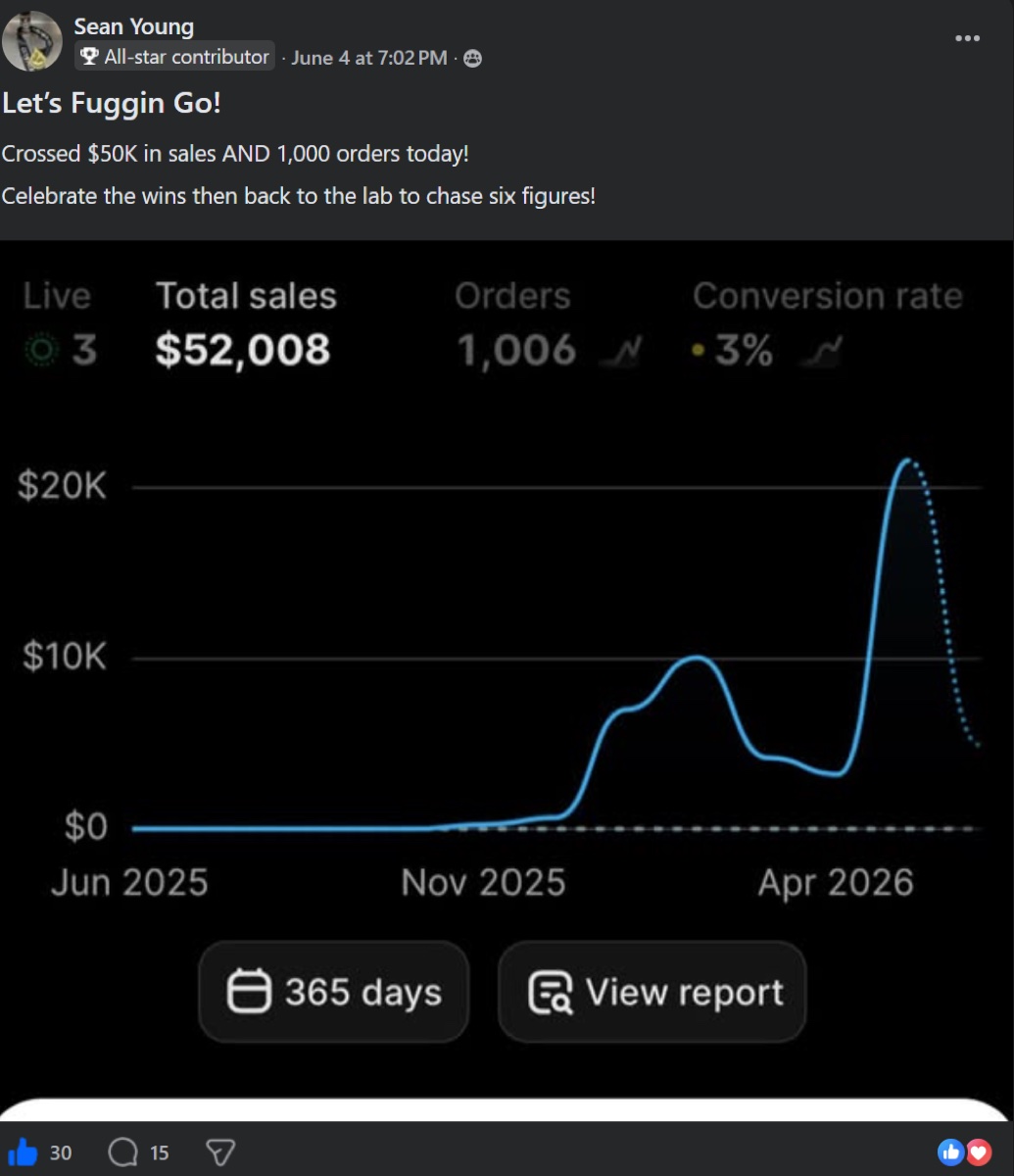Click the 365 days date range button
Screen dimensions: 1014x1176
(x=334, y=992)
